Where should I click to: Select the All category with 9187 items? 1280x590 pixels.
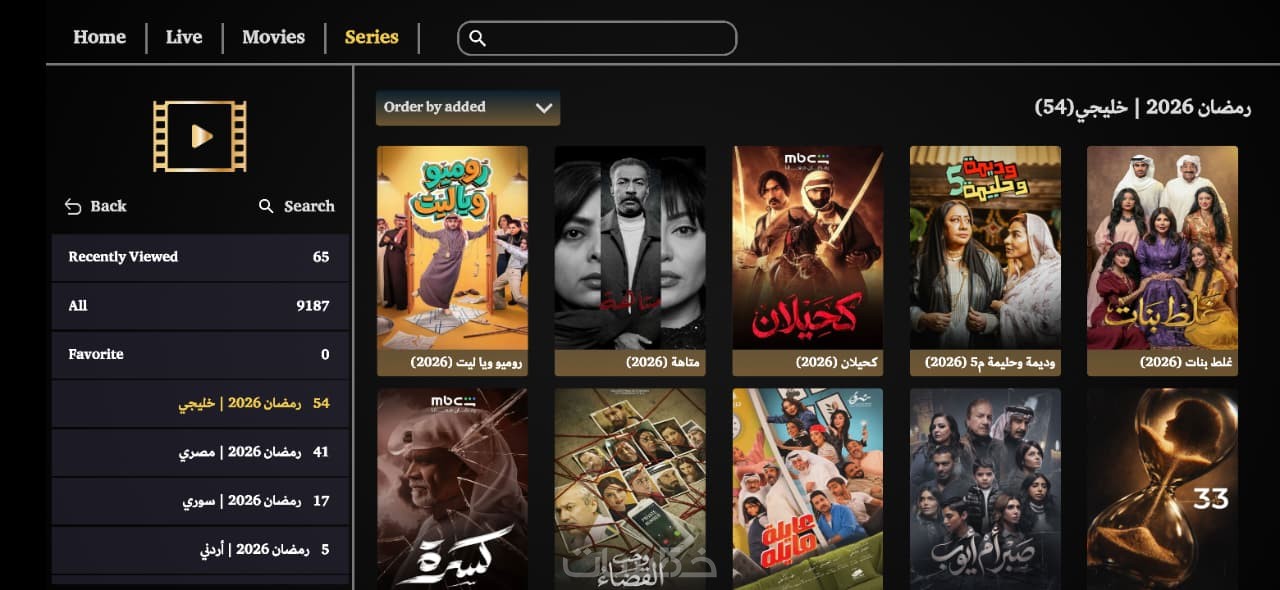pyautogui.click(x=200, y=306)
